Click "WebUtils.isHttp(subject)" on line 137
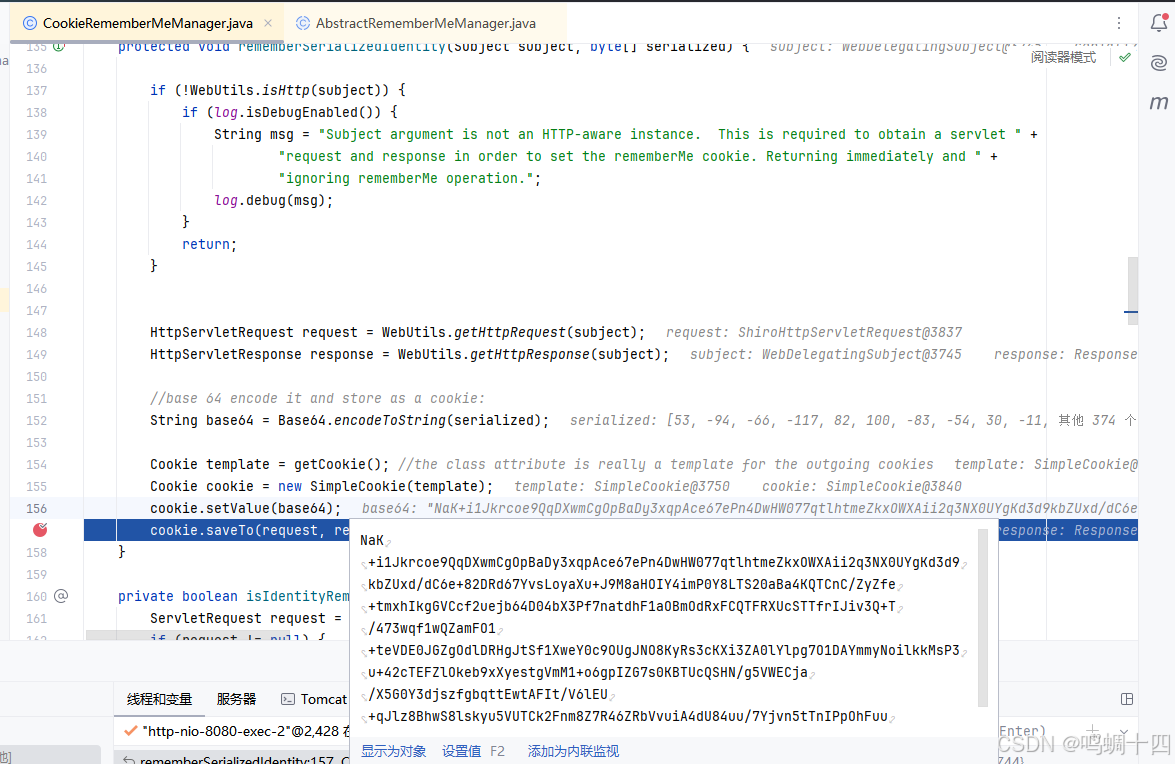The width and height of the screenshot is (1175, 764). (x=285, y=91)
